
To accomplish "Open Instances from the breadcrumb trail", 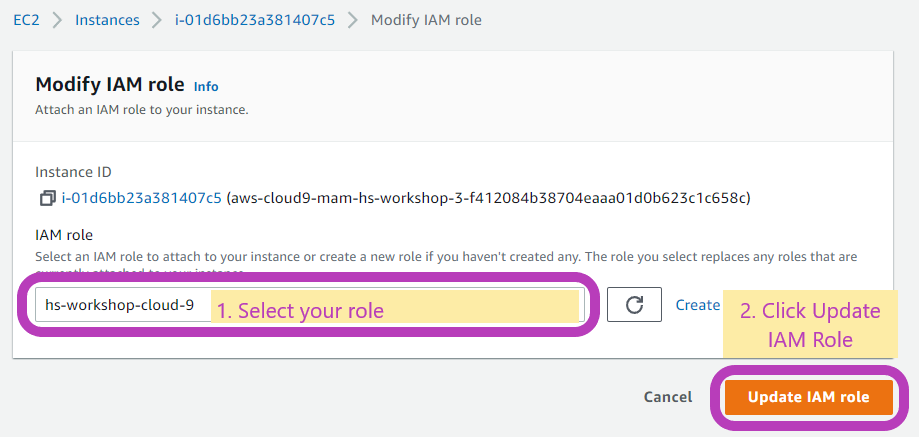I will click(x=107, y=20).
